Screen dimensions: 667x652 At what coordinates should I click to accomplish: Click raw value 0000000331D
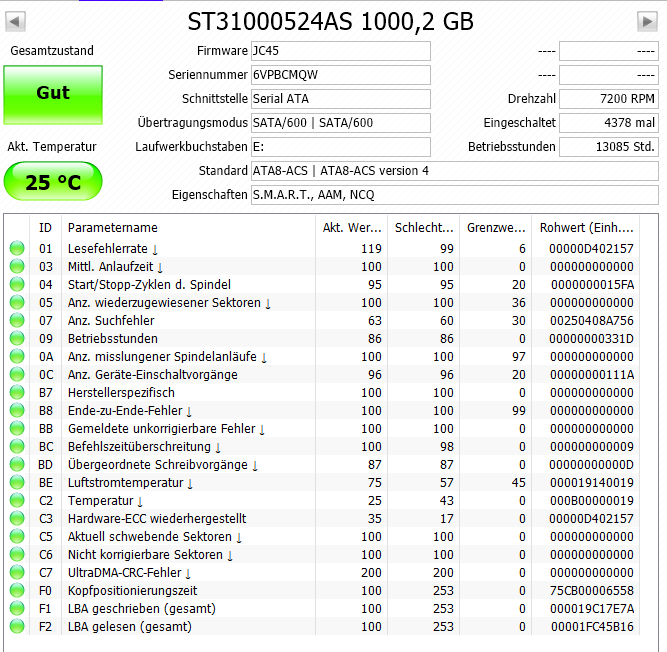[x=591, y=339]
